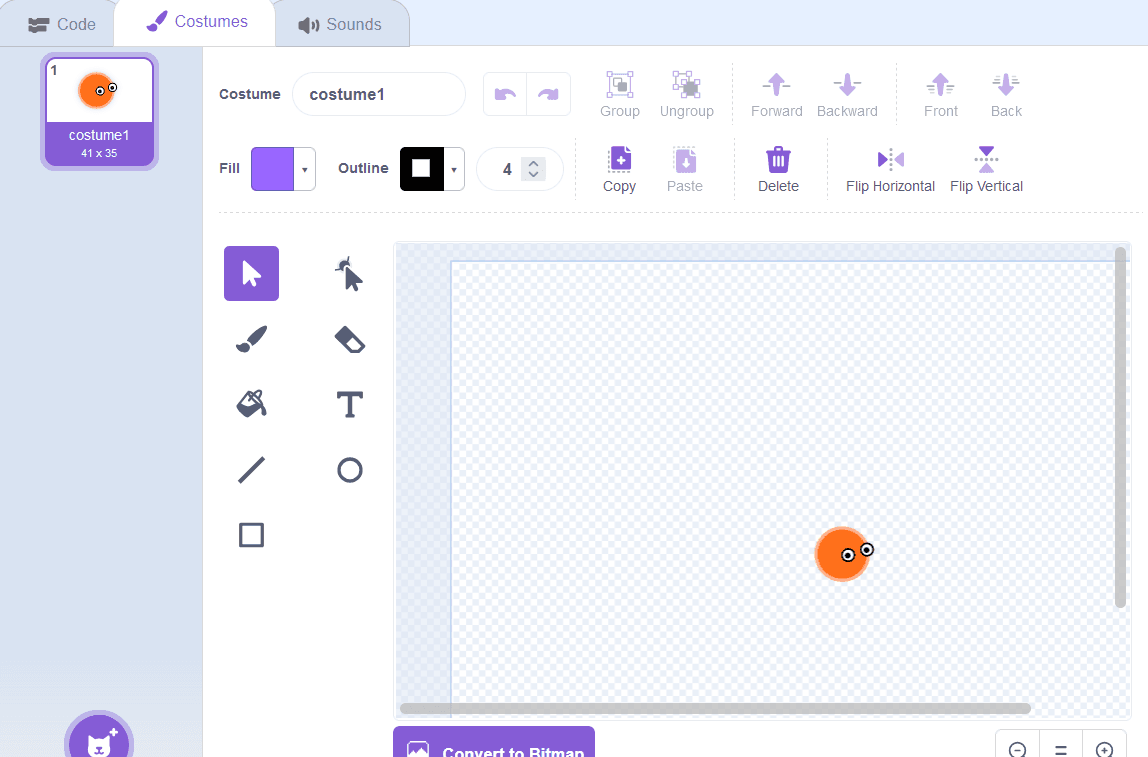Copy the selected costume element
This screenshot has height=757, width=1148.
[620, 168]
